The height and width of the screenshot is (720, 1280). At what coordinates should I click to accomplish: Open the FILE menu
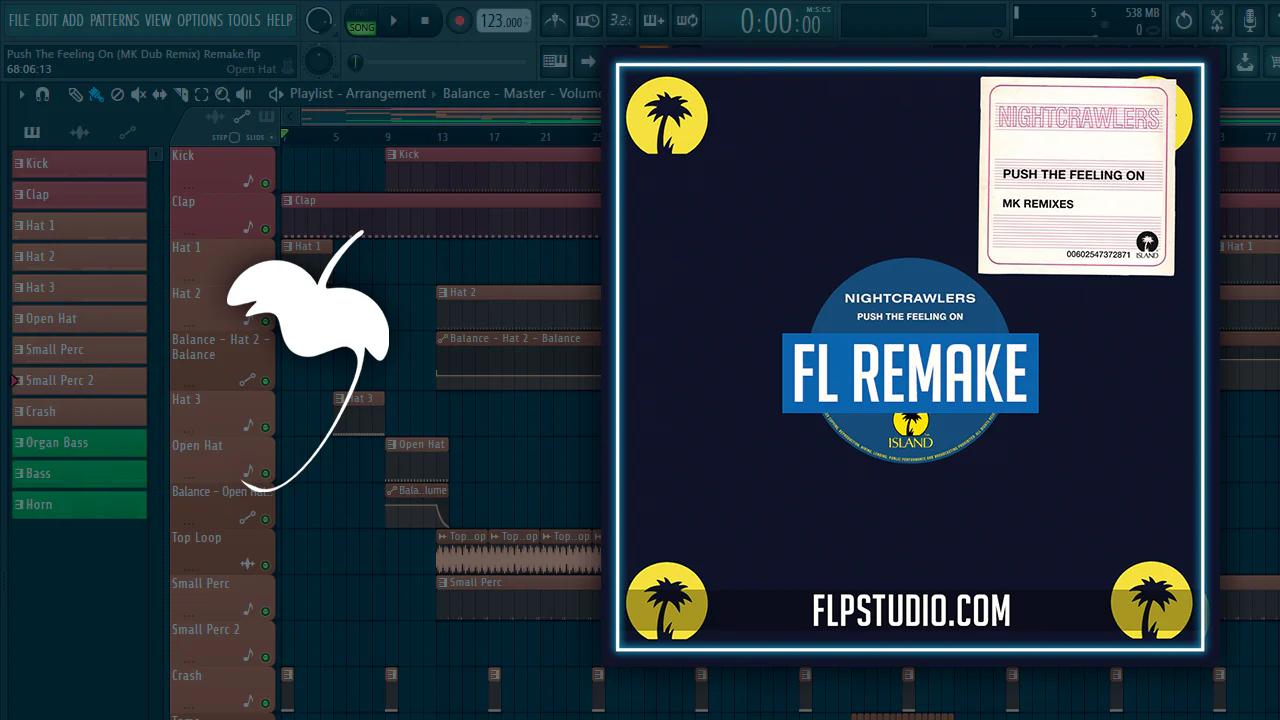pyautogui.click(x=19, y=20)
